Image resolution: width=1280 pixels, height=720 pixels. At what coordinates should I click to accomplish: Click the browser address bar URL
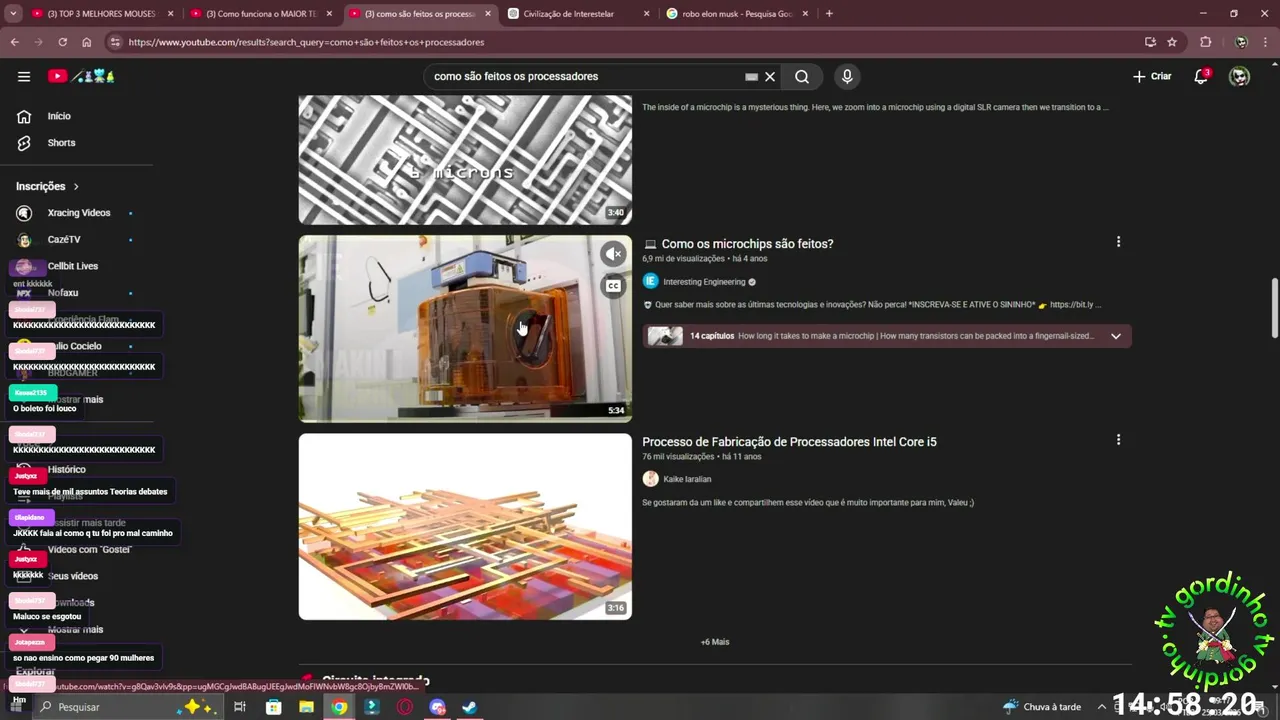(306, 42)
